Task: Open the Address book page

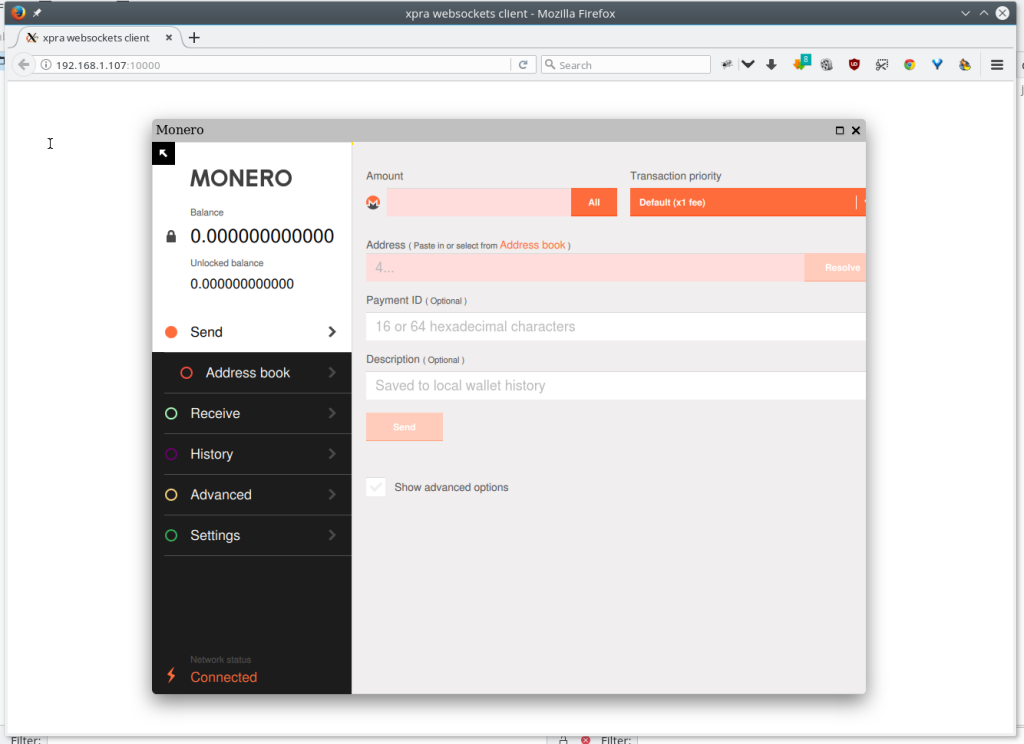Action: coord(251,373)
